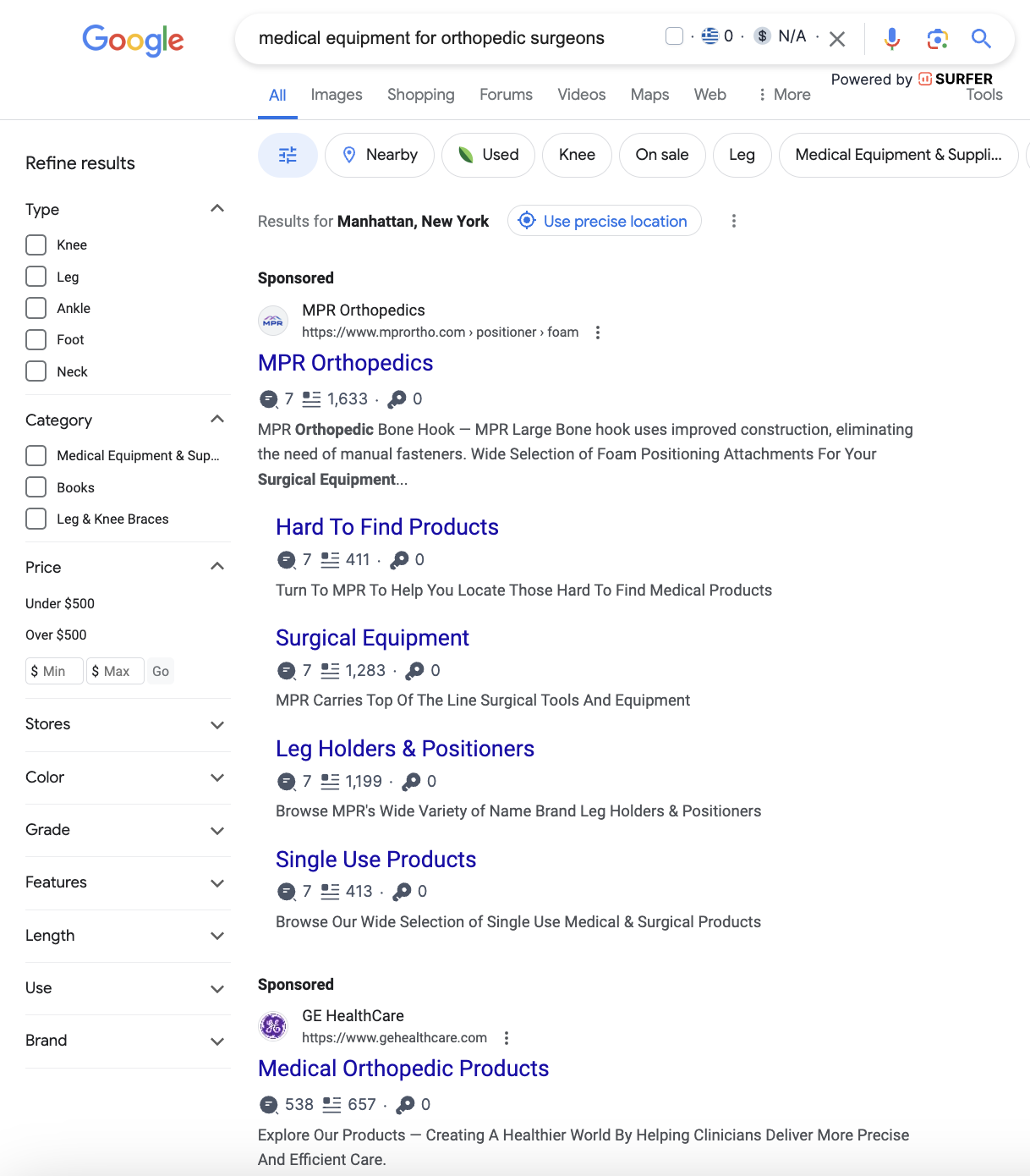Check the Knee type checkbox
1030x1176 pixels.
coord(36,245)
